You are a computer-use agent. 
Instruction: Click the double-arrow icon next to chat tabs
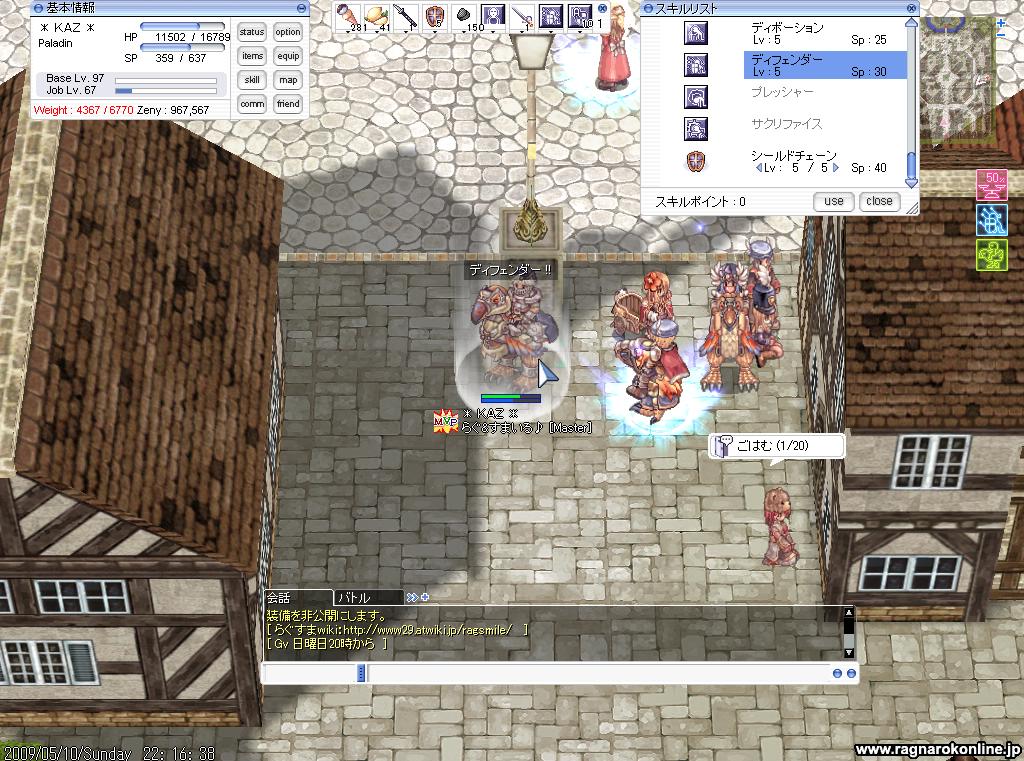(x=412, y=597)
